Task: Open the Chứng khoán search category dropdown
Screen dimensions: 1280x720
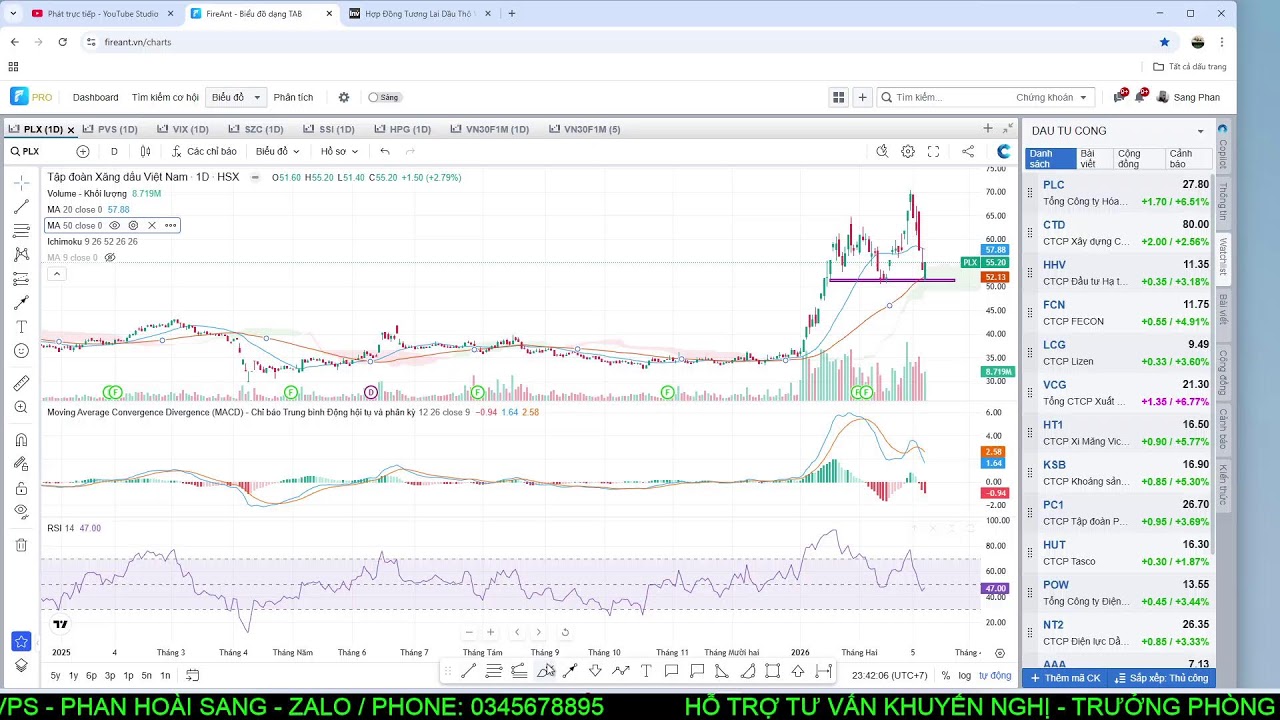Action: click(1052, 97)
